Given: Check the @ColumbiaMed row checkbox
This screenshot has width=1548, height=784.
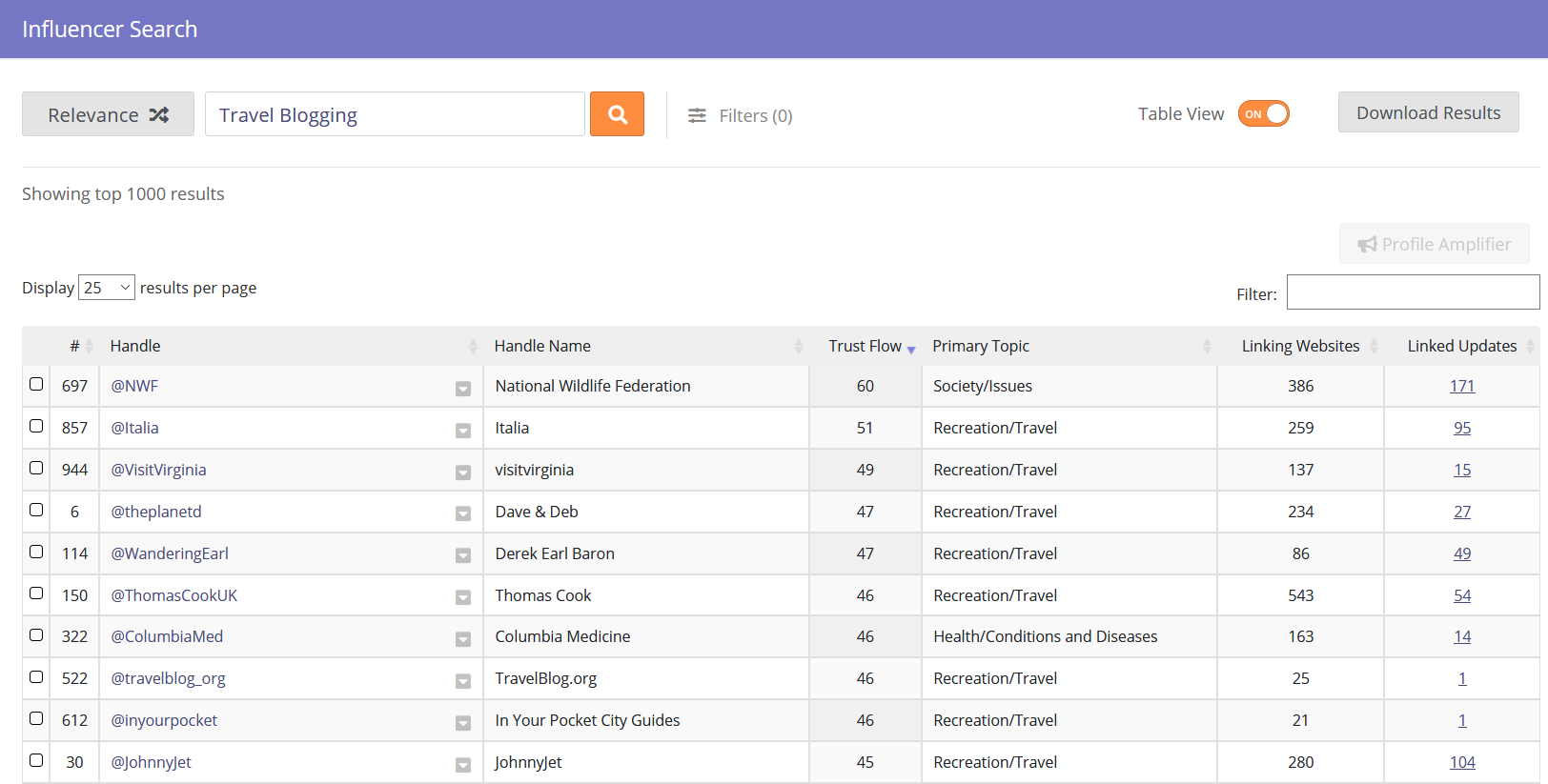Looking at the screenshot, I should pyautogui.click(x=36, y=634).
